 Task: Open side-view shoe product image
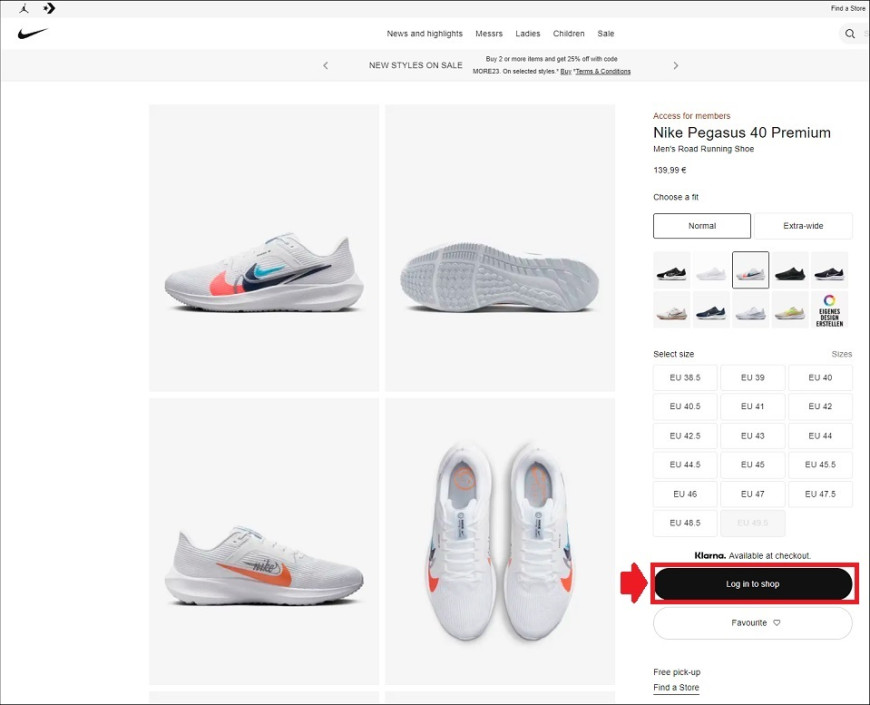coord(264,248)
